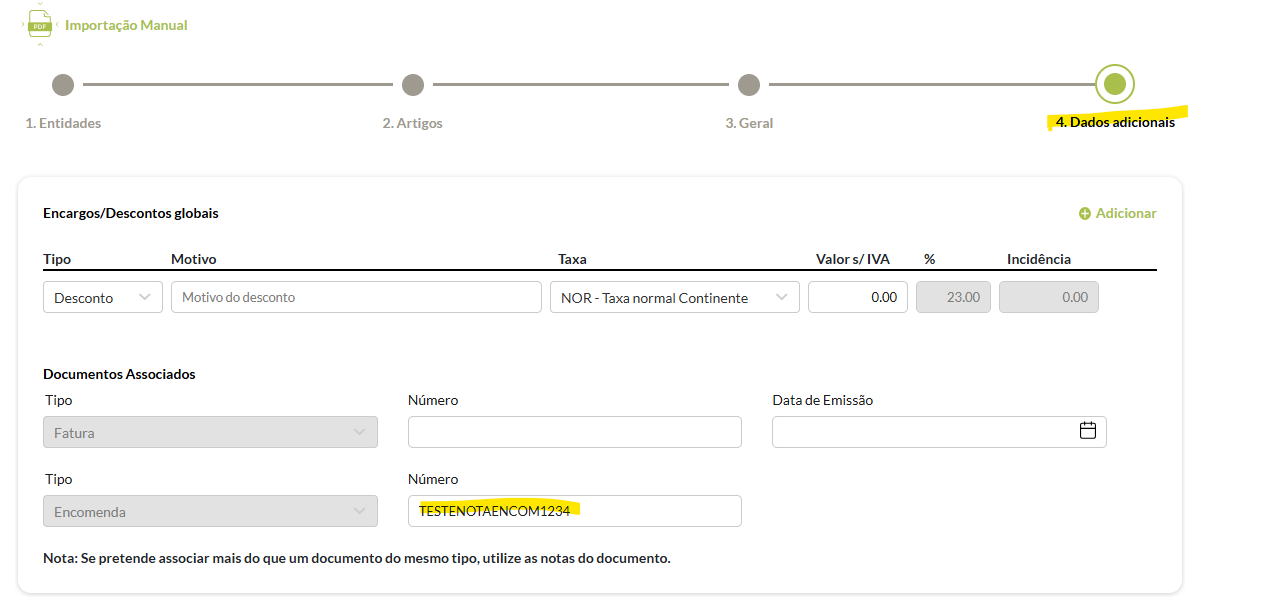Go to the '2. Artigos' step

(x=412, y=123)
